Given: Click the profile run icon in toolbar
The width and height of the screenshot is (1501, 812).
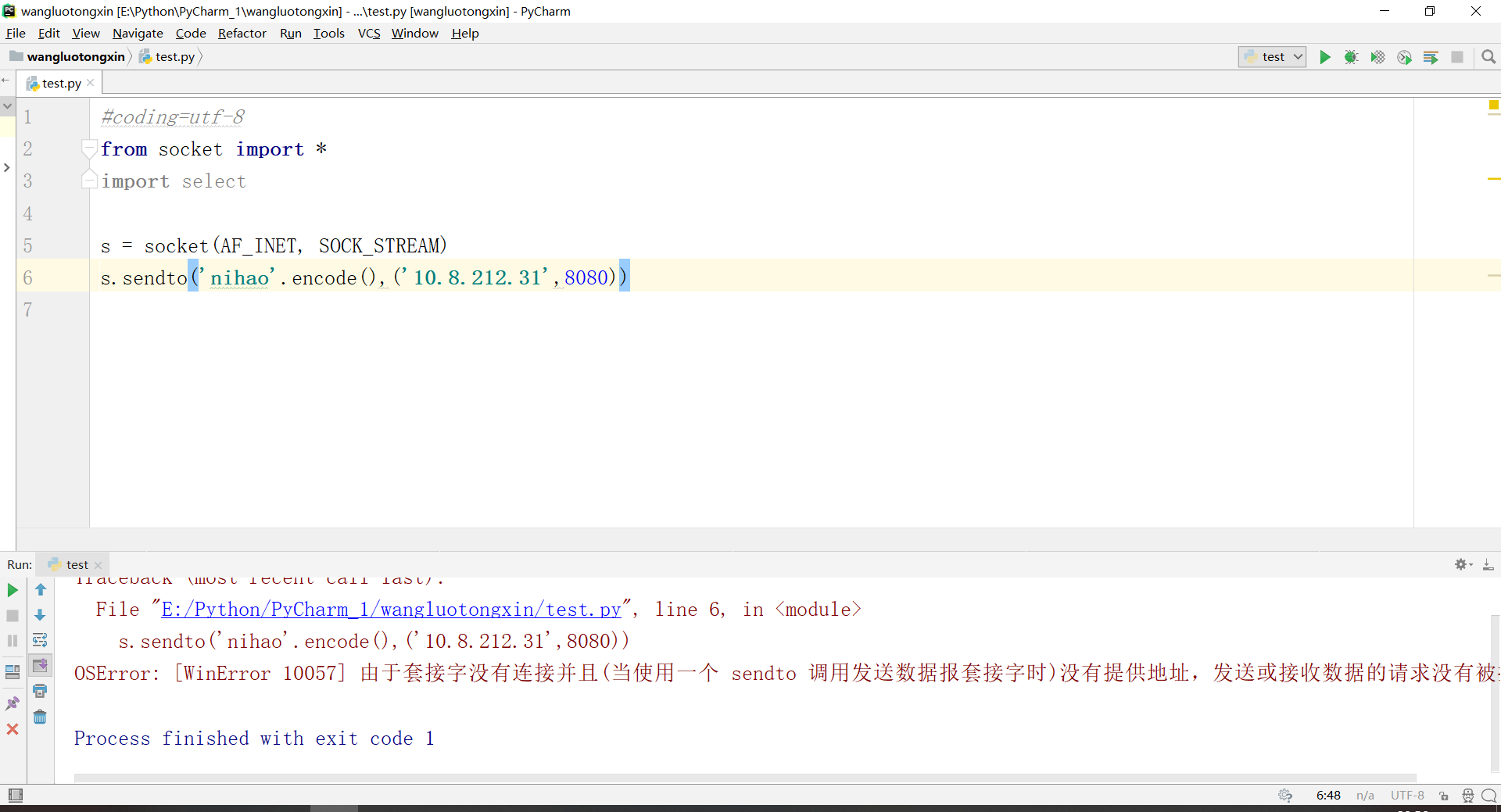Looking at the screenshot, I should tap(1404, 57).
